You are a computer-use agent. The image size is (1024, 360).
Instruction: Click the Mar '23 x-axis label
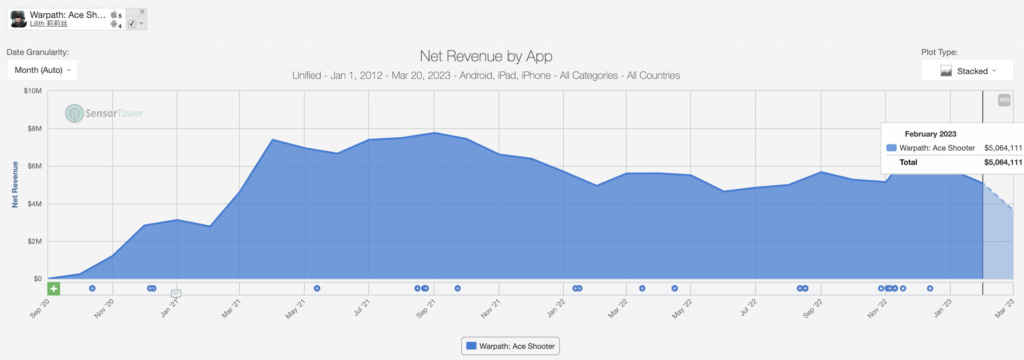pyautogui.click(x=1004, y=308)
